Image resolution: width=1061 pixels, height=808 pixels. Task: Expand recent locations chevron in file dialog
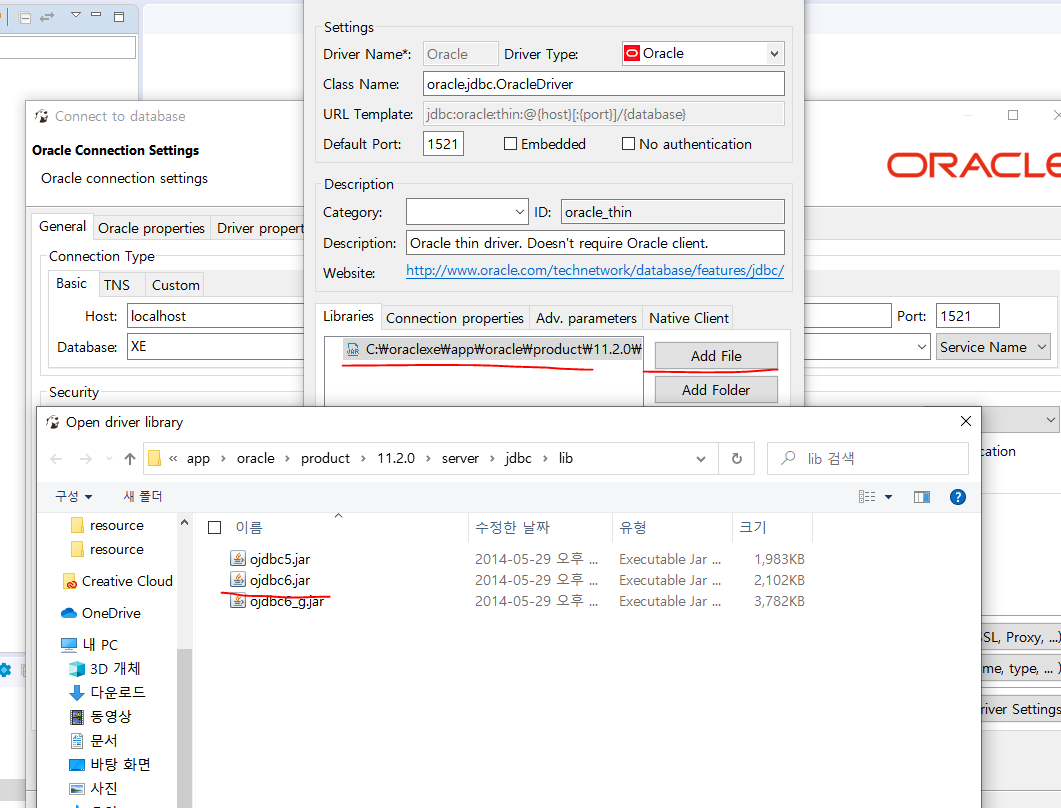(109, 459)
